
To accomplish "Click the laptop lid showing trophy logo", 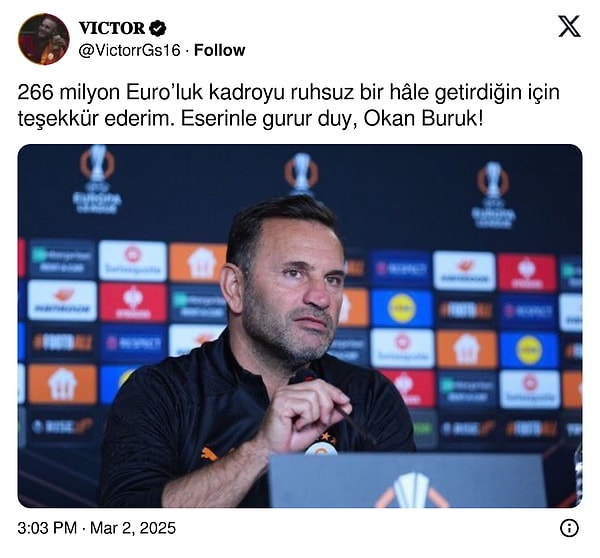I will [x=408, y=481].
